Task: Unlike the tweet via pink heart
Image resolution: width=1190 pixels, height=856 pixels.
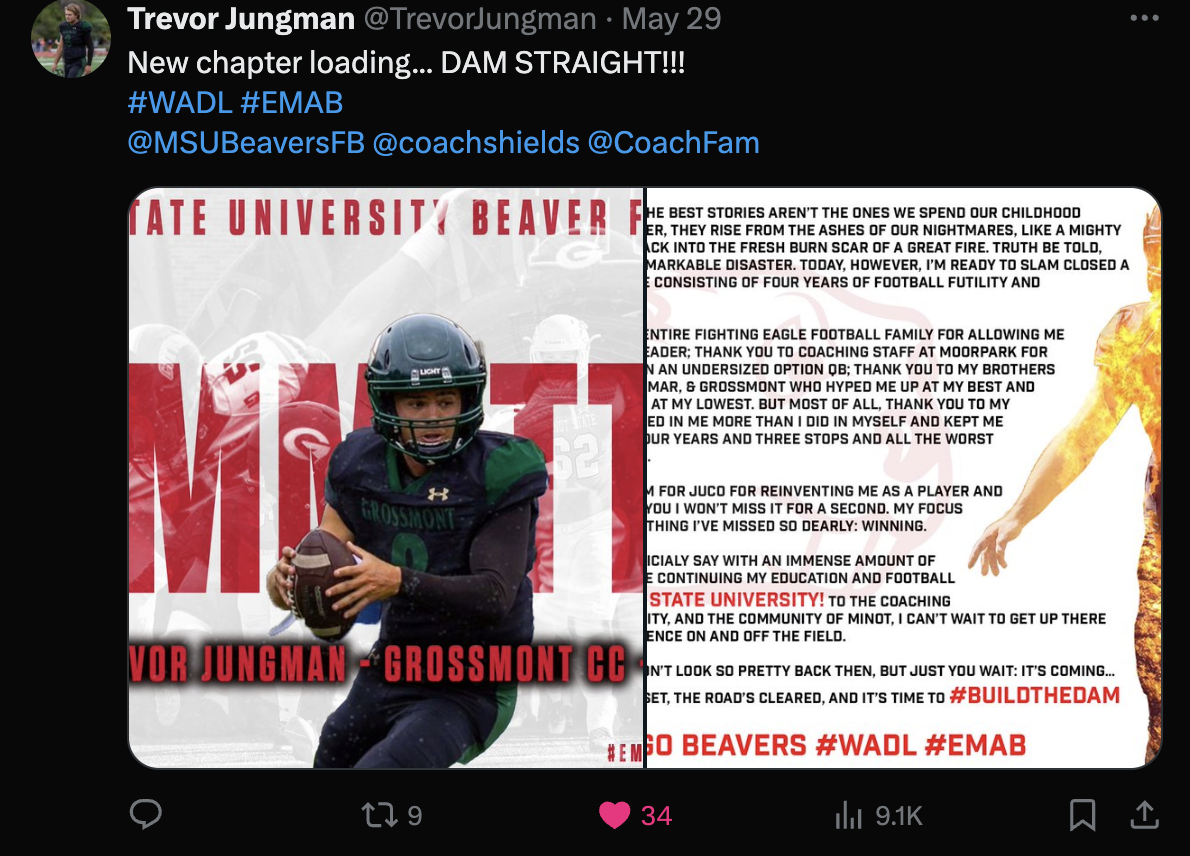Action: click(614, 815)
